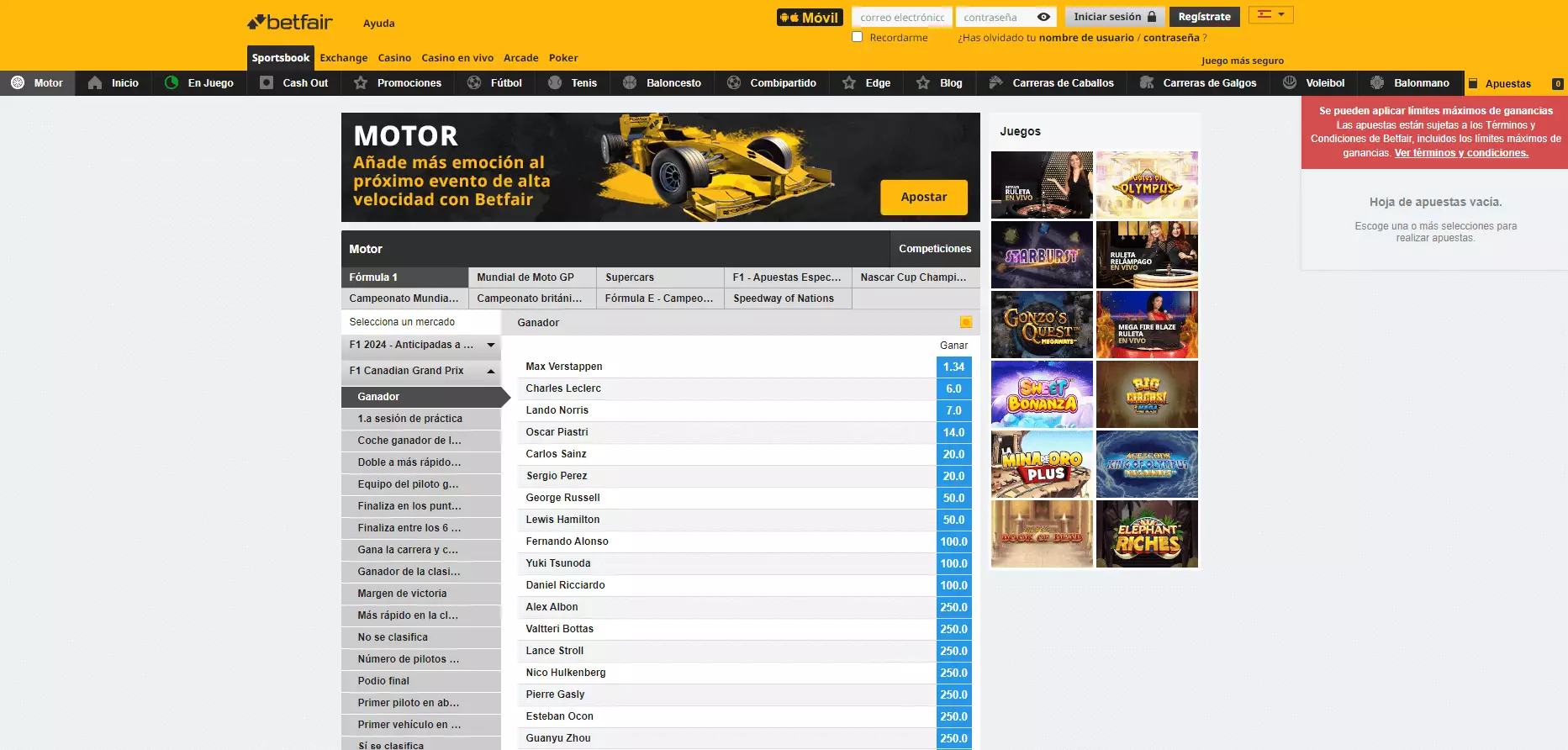Expand F1 2024 - Anticipadas market group
Image resolution: width=1568 pixels, height=750 pixels.
(421, 345)
